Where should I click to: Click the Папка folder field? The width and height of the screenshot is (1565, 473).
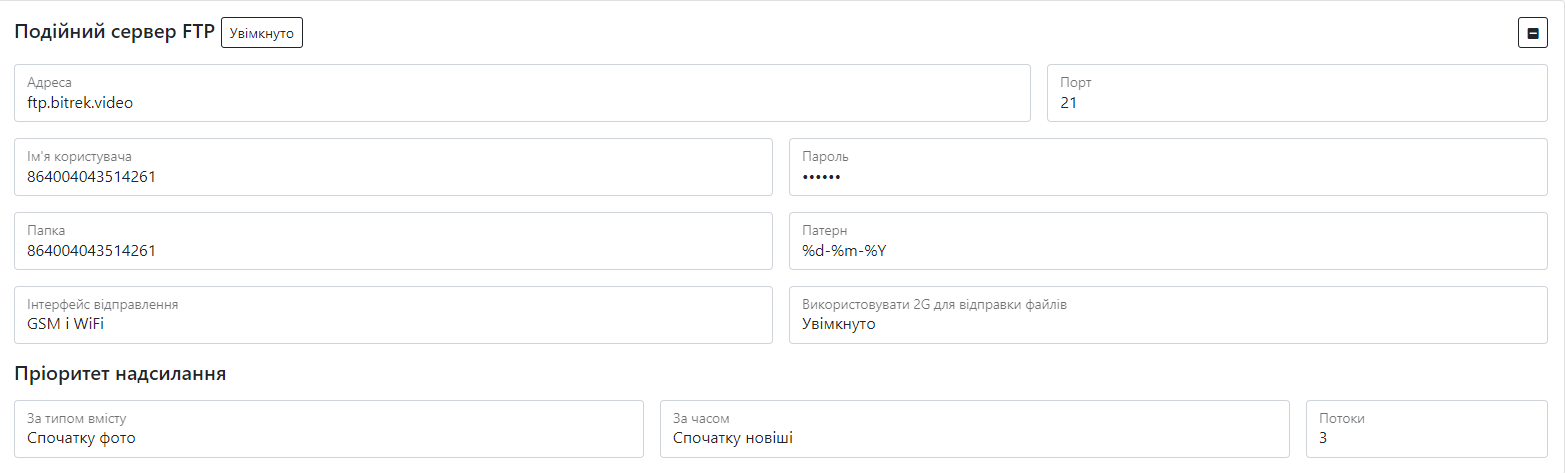(393, 241)
